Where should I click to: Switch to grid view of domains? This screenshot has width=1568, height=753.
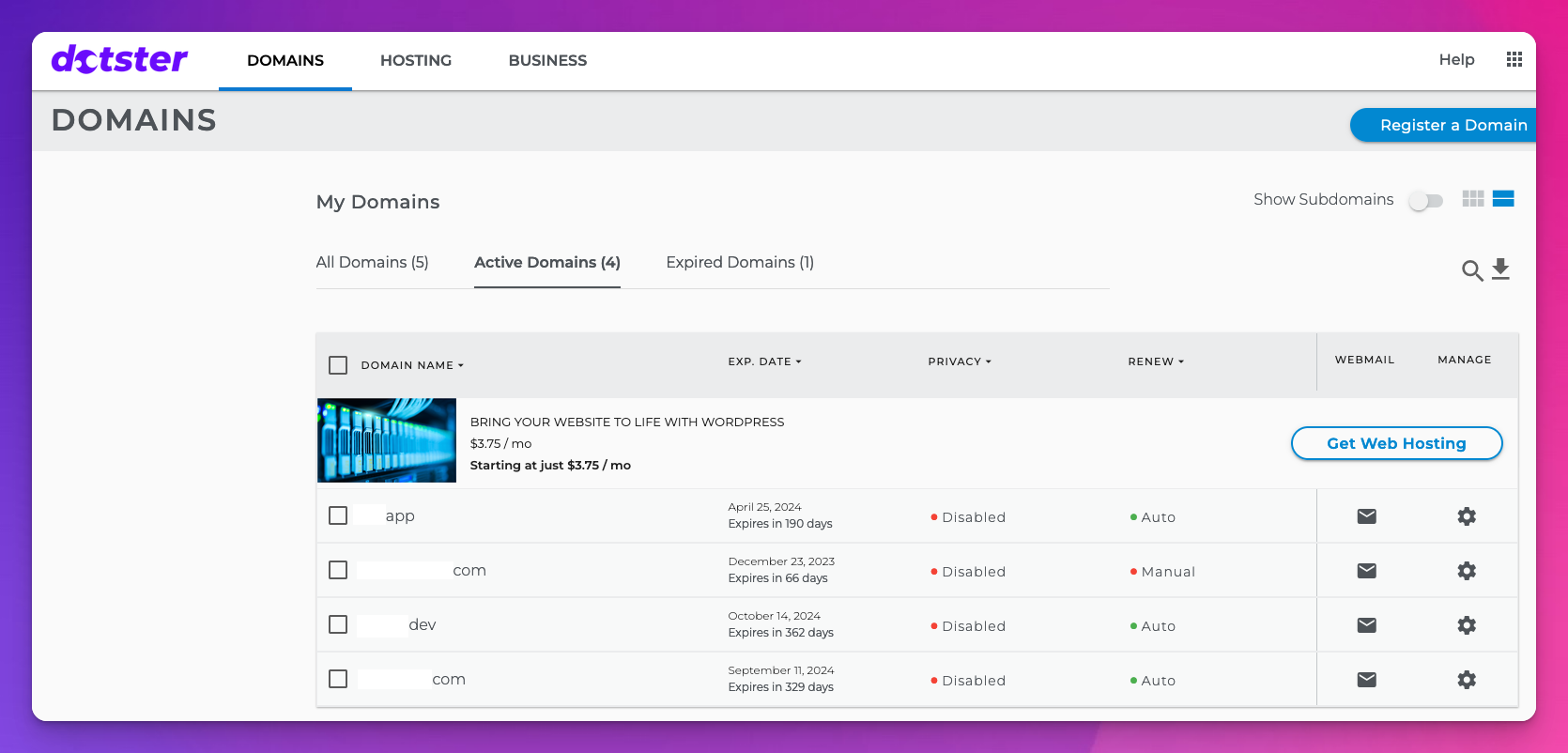1473,198
